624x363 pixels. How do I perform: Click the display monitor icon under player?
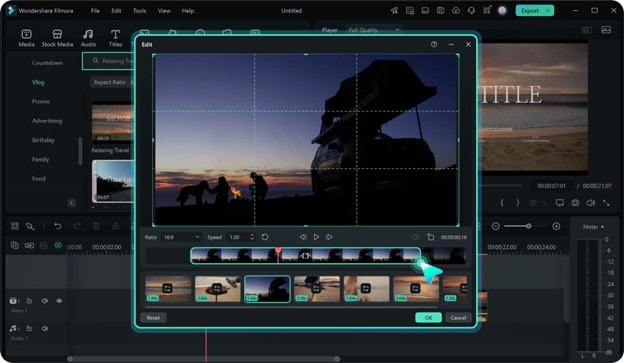pos(560,203)
